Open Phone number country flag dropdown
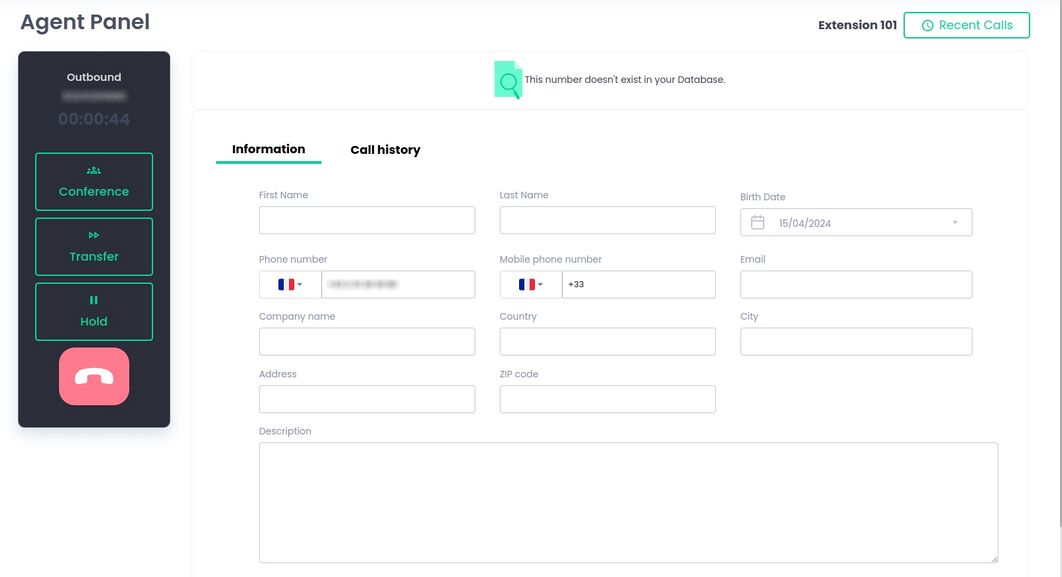 click(x=290, y=285)
